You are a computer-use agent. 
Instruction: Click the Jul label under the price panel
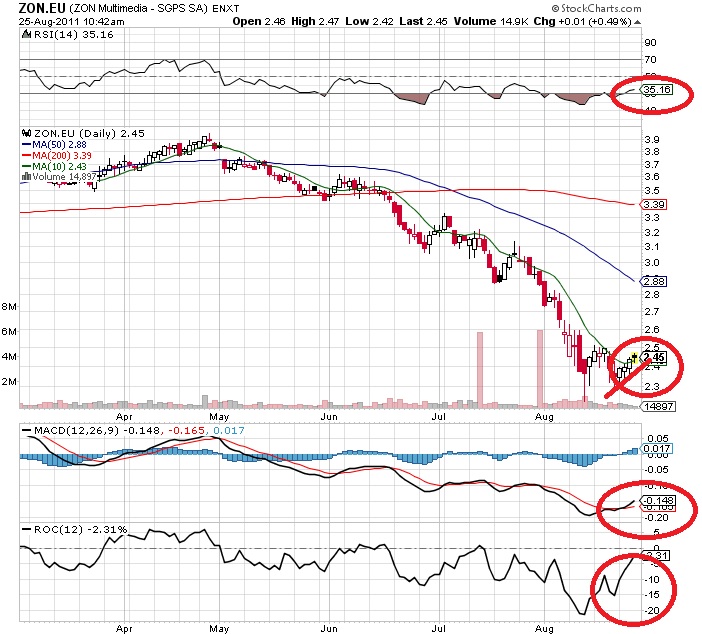[438, 416]
